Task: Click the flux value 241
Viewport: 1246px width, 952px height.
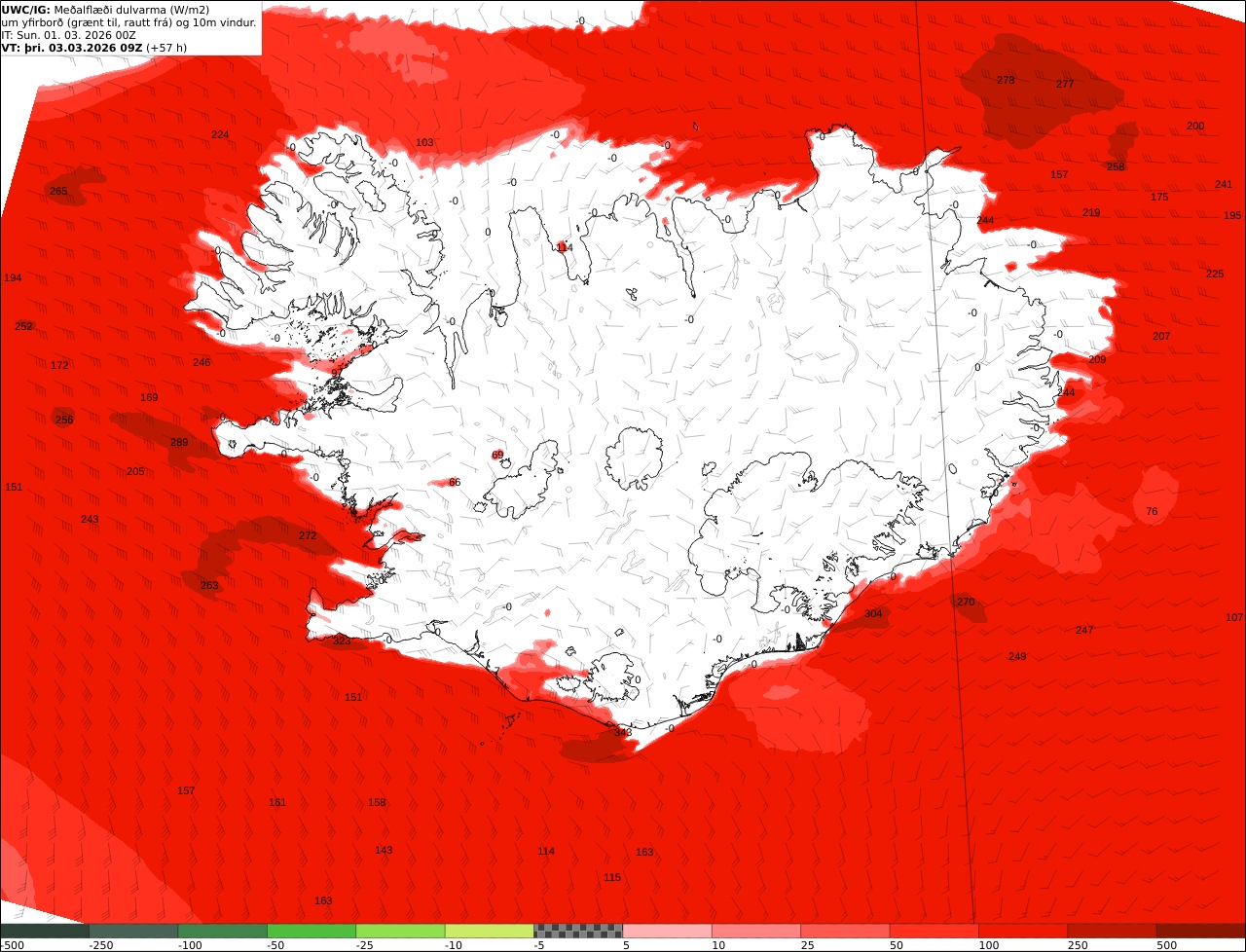Action: point(1224,184)
